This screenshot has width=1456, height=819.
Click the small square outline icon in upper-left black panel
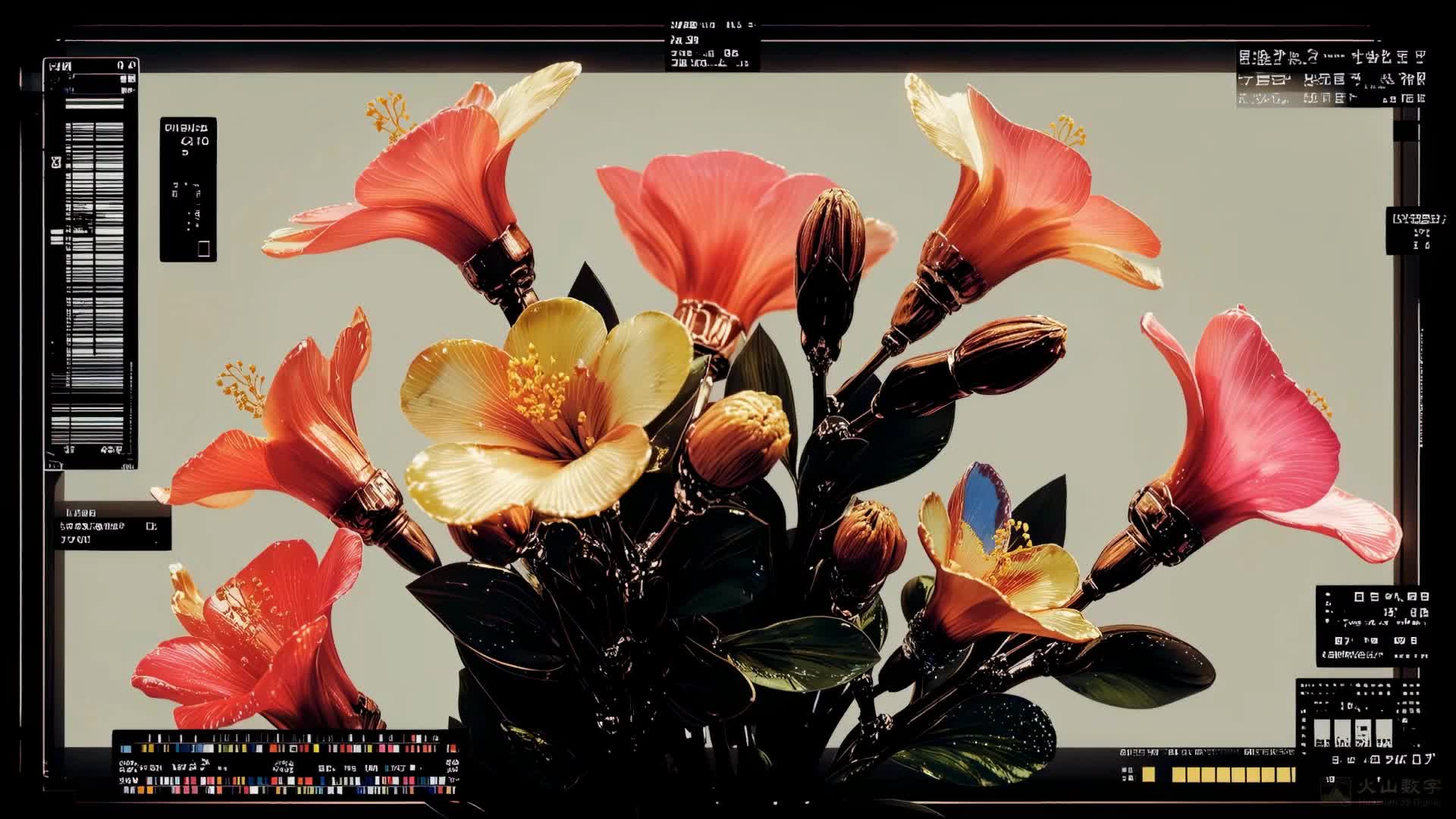pyautogui.click(x=203, y=248)
